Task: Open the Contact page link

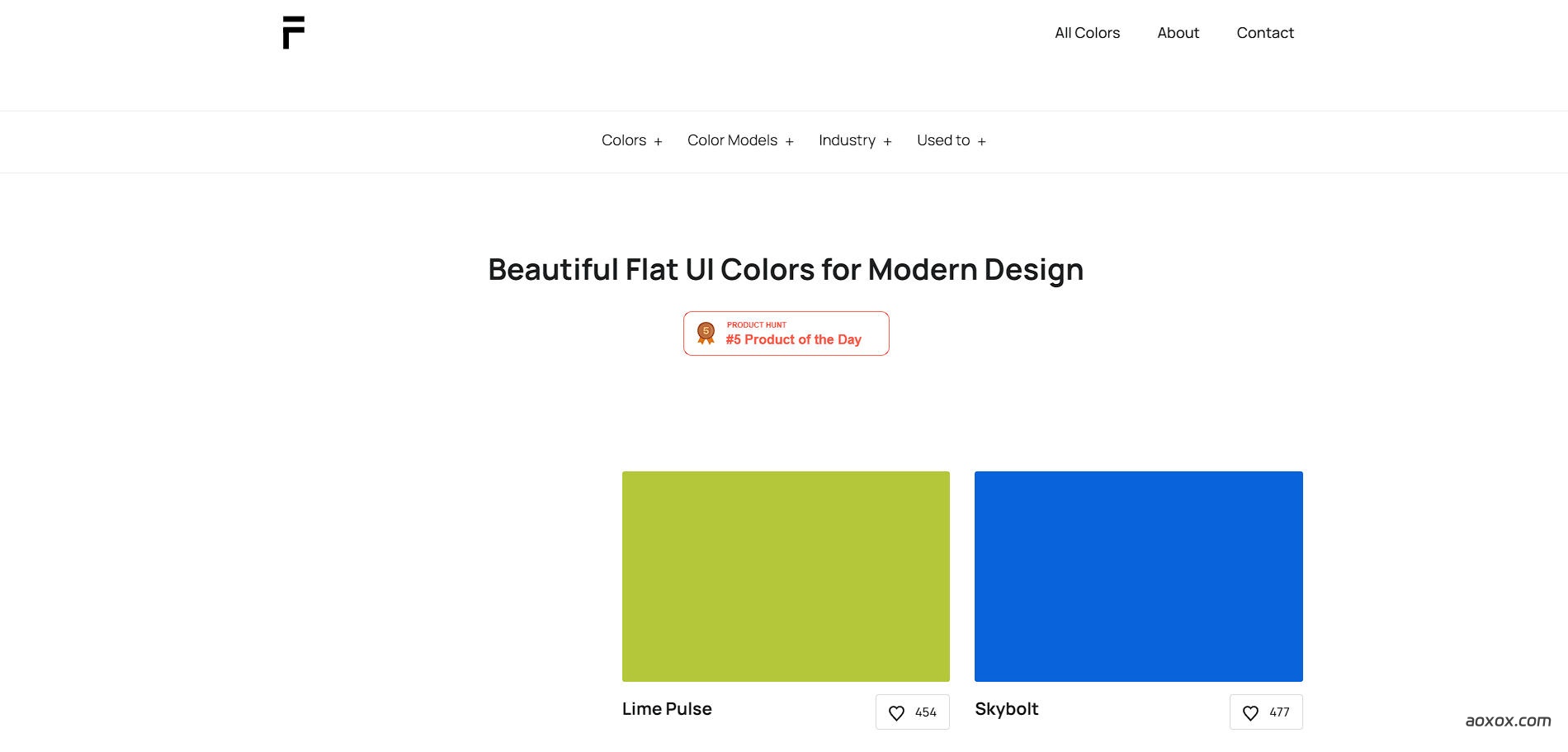Action: pyautogui.click(x=1264, y=33)
